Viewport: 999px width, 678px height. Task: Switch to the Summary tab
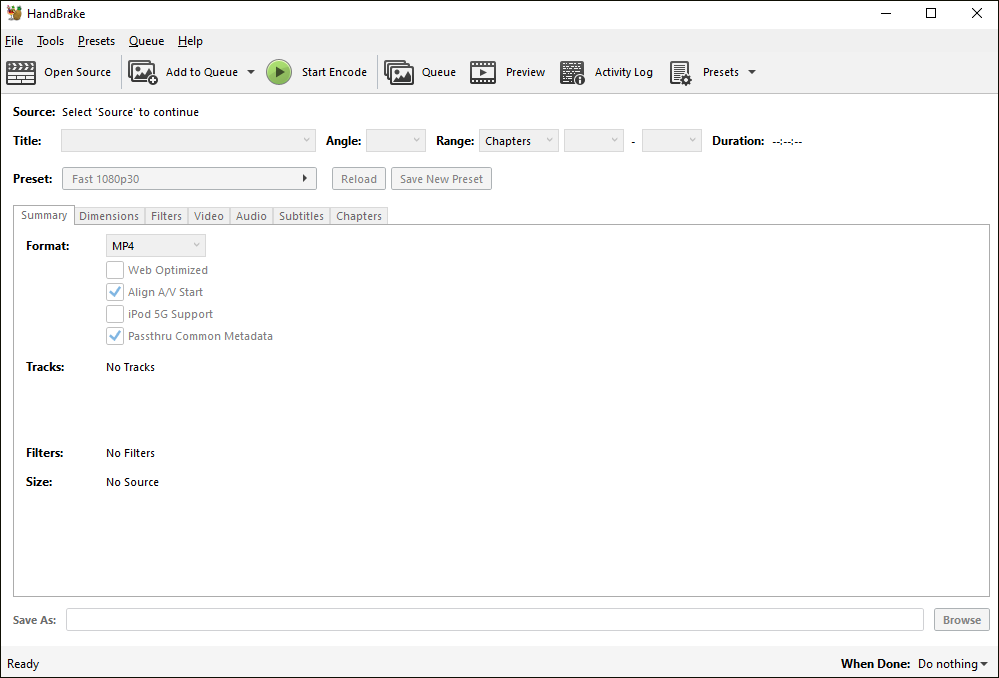pyautogui.click(x=44, y=215)
